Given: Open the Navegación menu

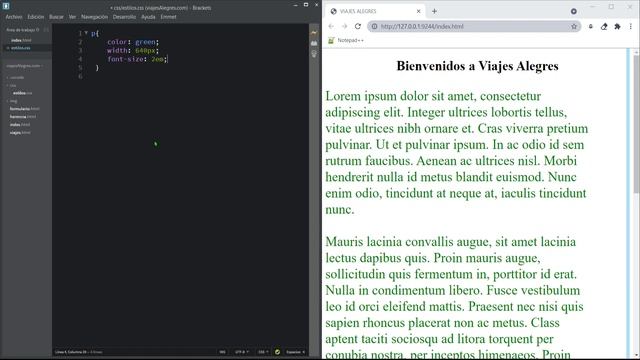Looking at the screenshot, I should (94, 17).
